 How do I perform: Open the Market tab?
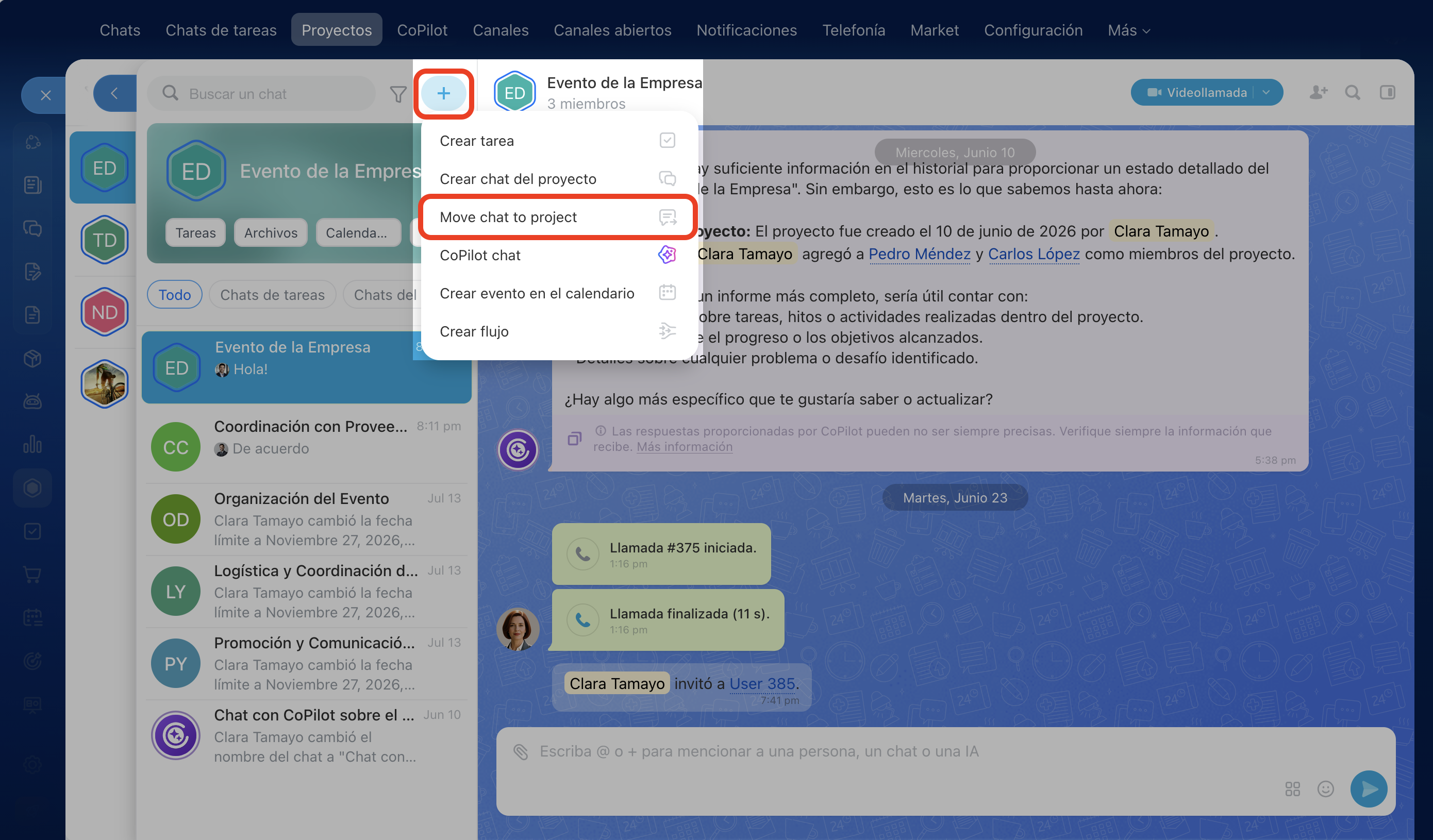coord(935,30)
